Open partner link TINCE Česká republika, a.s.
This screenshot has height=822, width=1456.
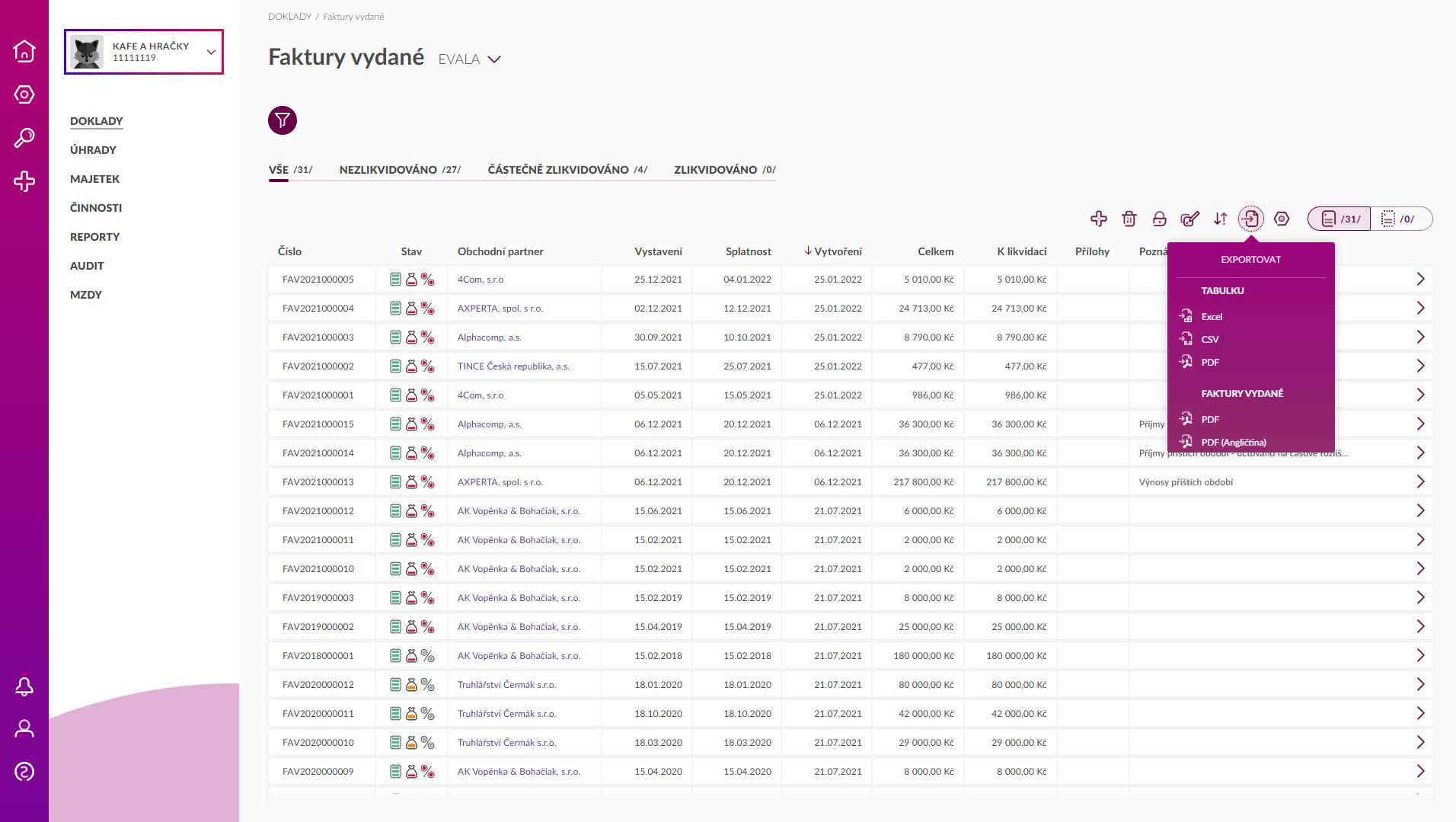coord(513,366)
